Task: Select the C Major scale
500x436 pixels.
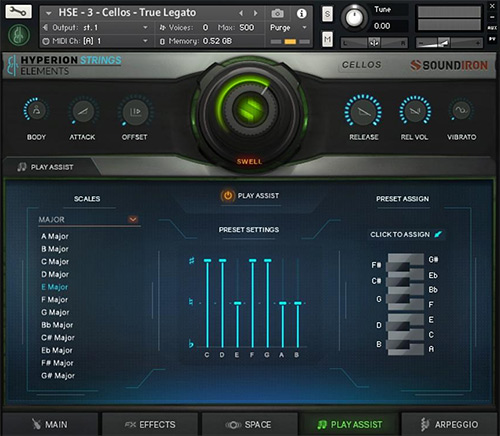Action: [55, 262]
